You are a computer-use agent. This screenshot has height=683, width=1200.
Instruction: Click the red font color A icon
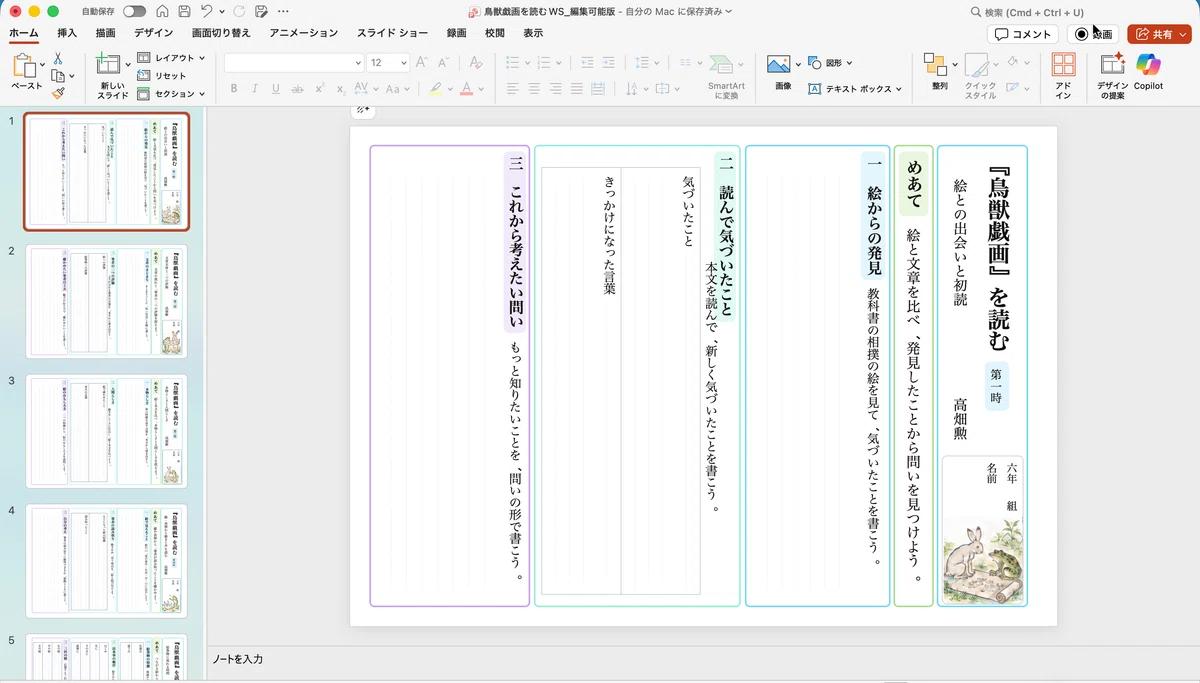(466, 88)
